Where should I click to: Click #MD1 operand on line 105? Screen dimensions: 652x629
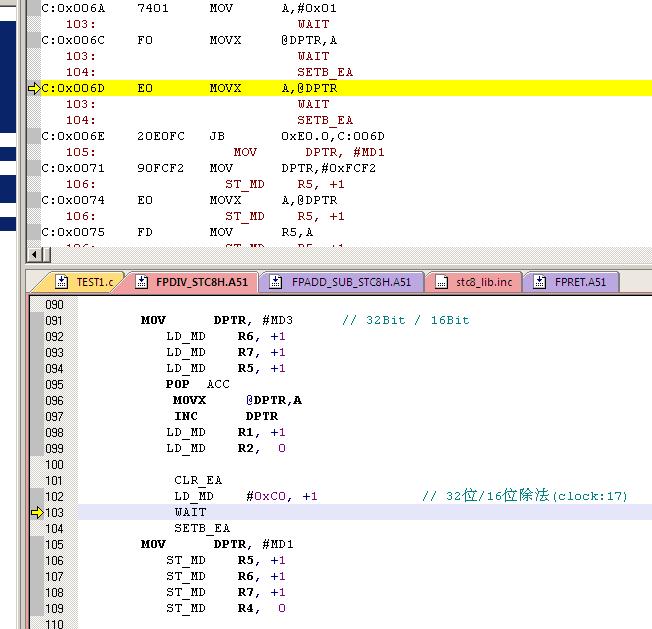point(278,544)
